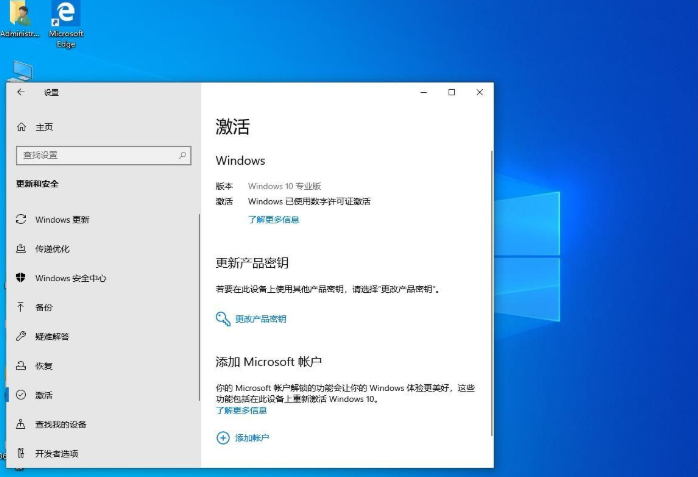Viewport: 698px width, 477px height.
Task: Select the 激活 checkmark circle icon
Action: coord(21,395)
